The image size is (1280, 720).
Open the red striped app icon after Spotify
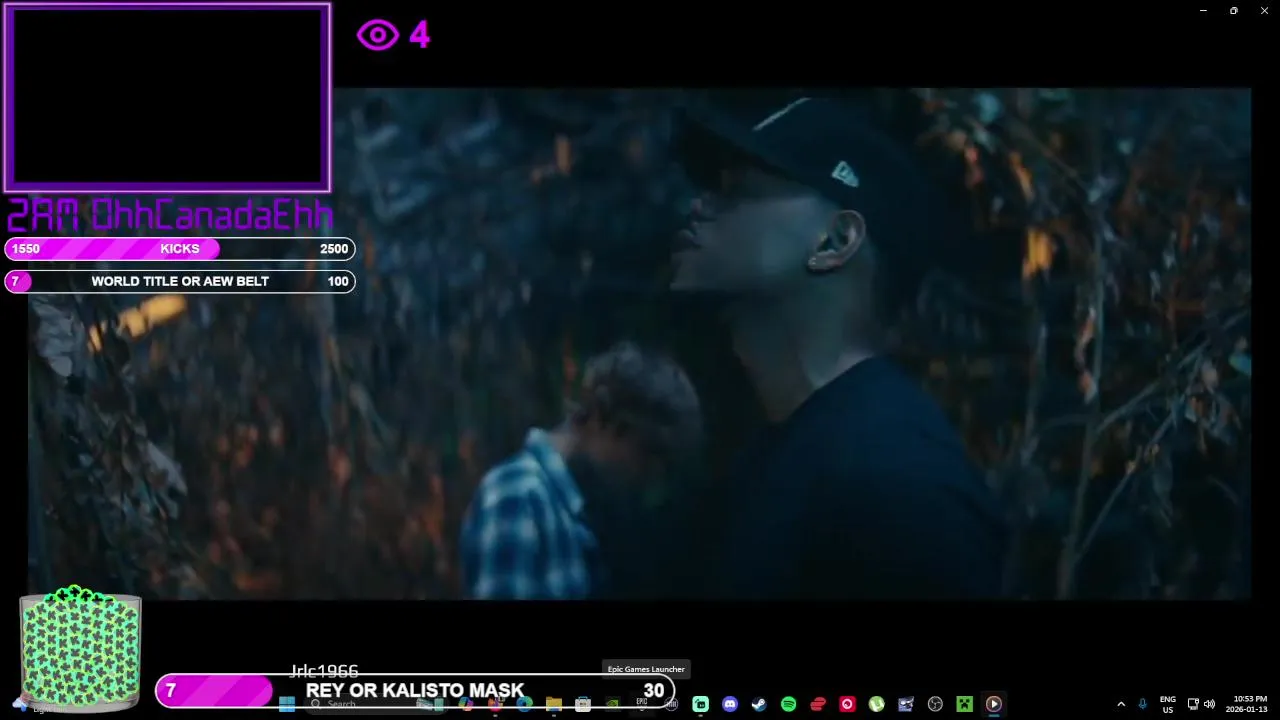(818, 704)
